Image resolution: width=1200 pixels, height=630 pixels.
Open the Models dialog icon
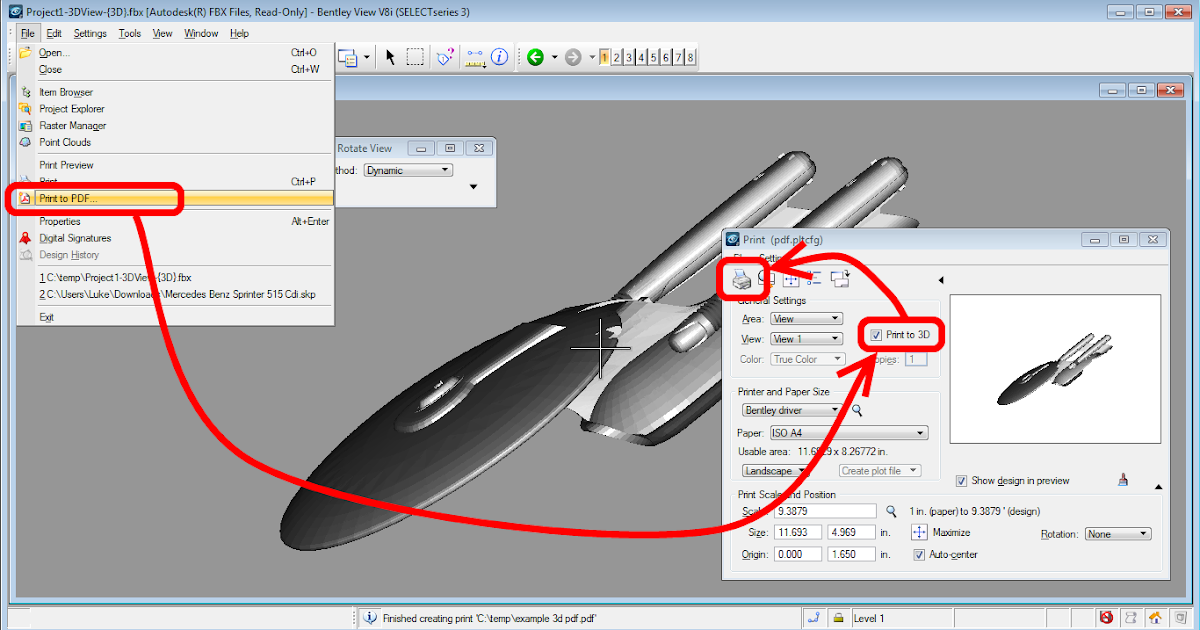pyautogui.click(x=348, y=57)
